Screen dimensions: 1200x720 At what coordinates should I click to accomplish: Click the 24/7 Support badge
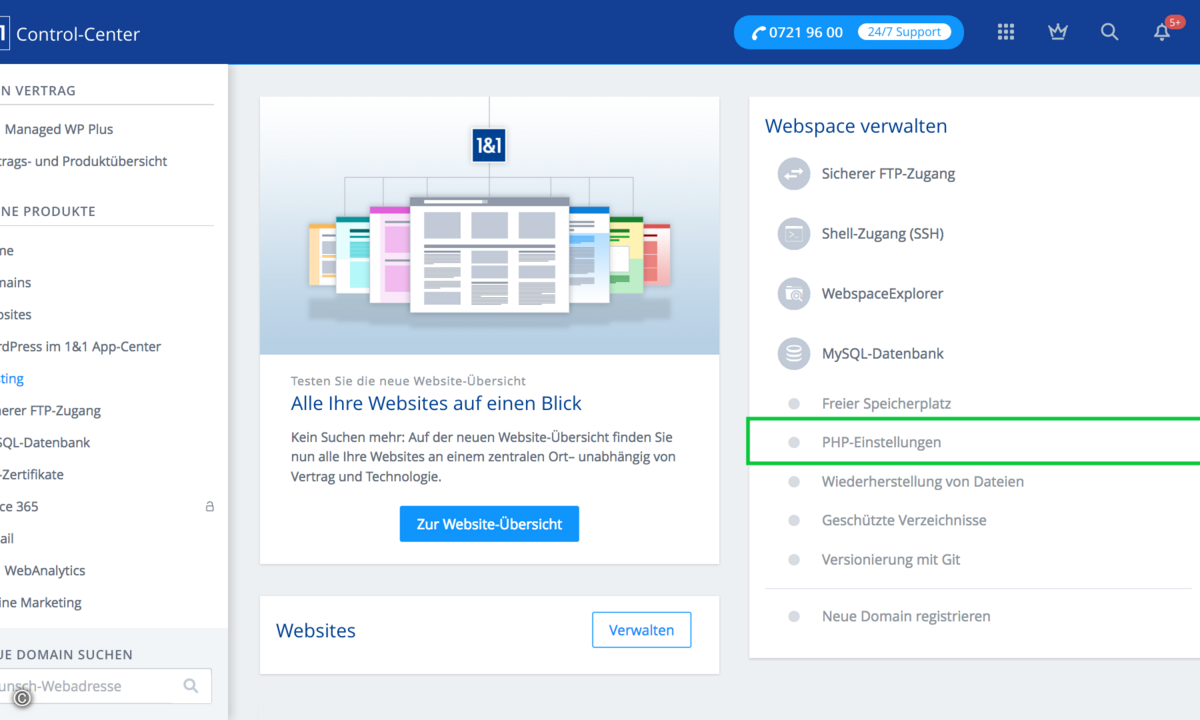(x=904, y=32)
